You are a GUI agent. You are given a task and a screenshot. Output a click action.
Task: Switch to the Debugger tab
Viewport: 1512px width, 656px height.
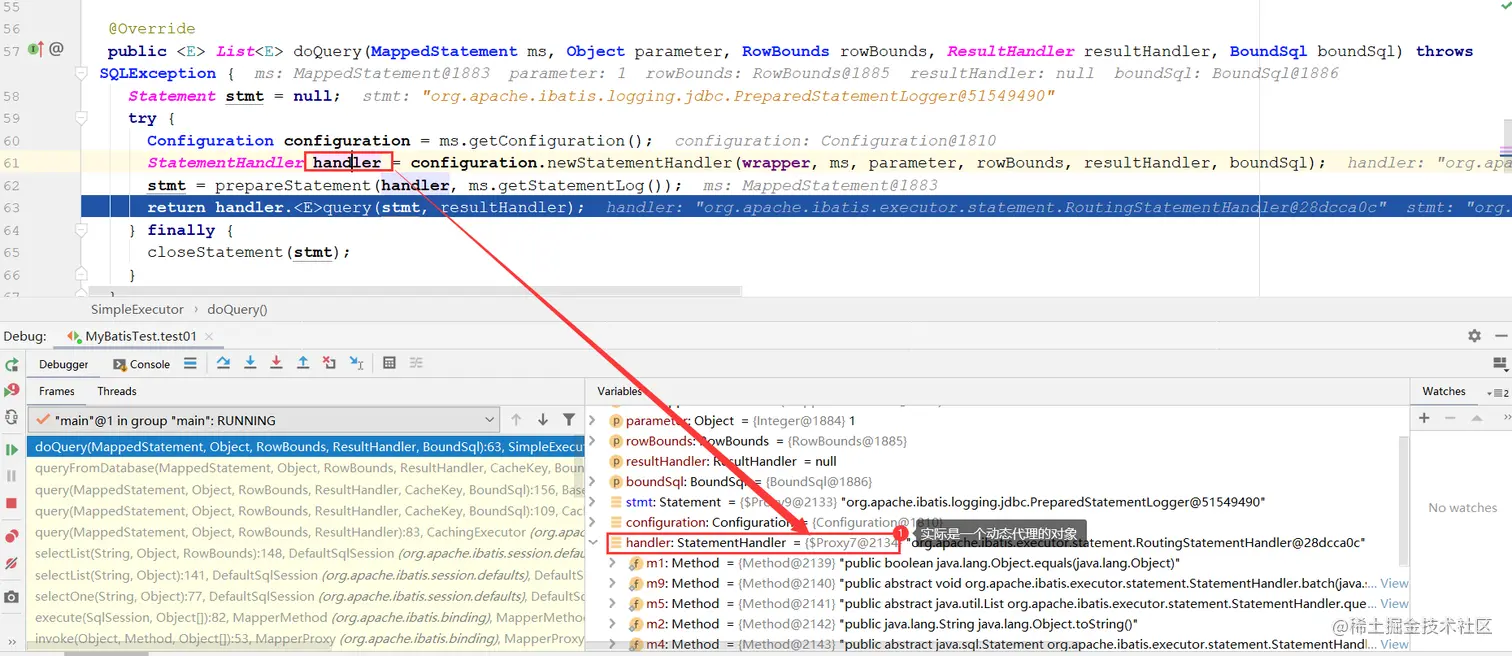tap(64, 365)
